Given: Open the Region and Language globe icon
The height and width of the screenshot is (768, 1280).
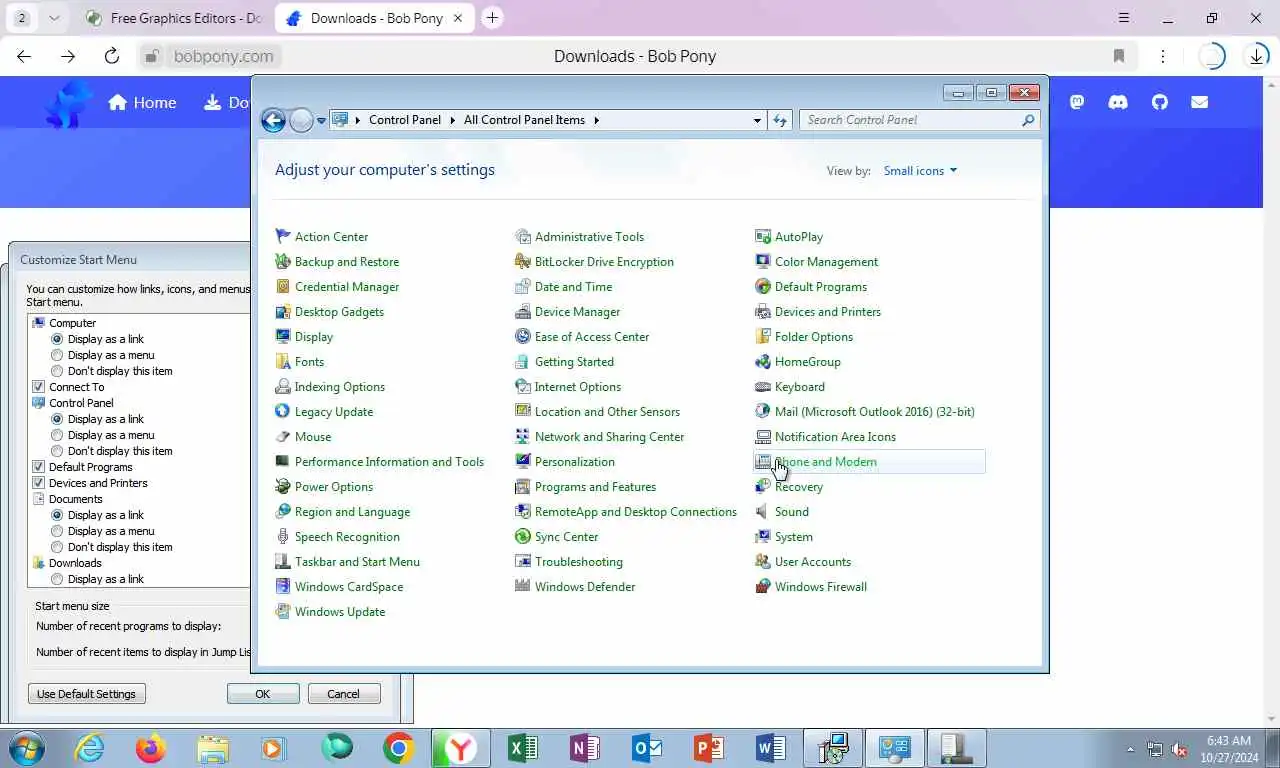Looking at the screenshot, I should click(283, 512).
